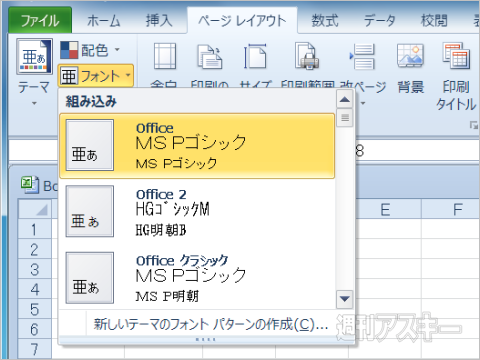The height and width of the screenshot is (360, 480).
Task: Select row header 2
Action: (x=35, y=249)
